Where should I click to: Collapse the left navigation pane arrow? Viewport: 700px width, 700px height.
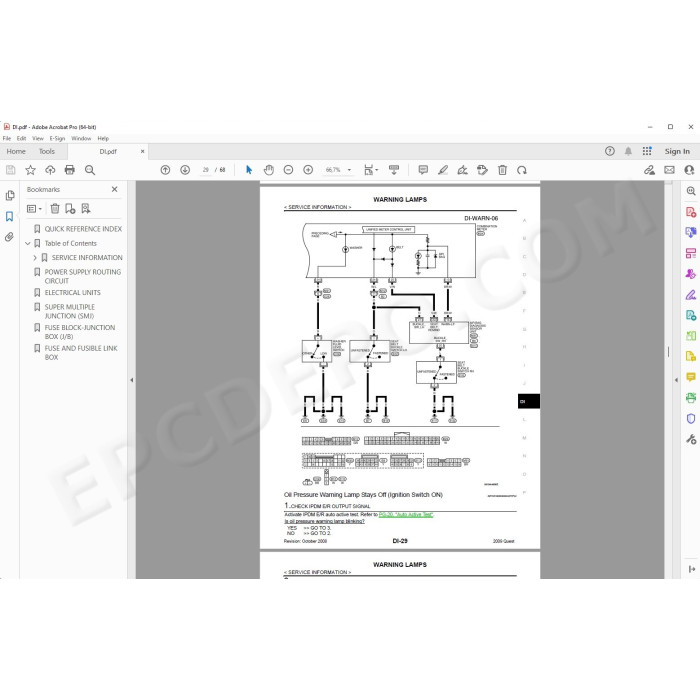[x=132, y=380]
